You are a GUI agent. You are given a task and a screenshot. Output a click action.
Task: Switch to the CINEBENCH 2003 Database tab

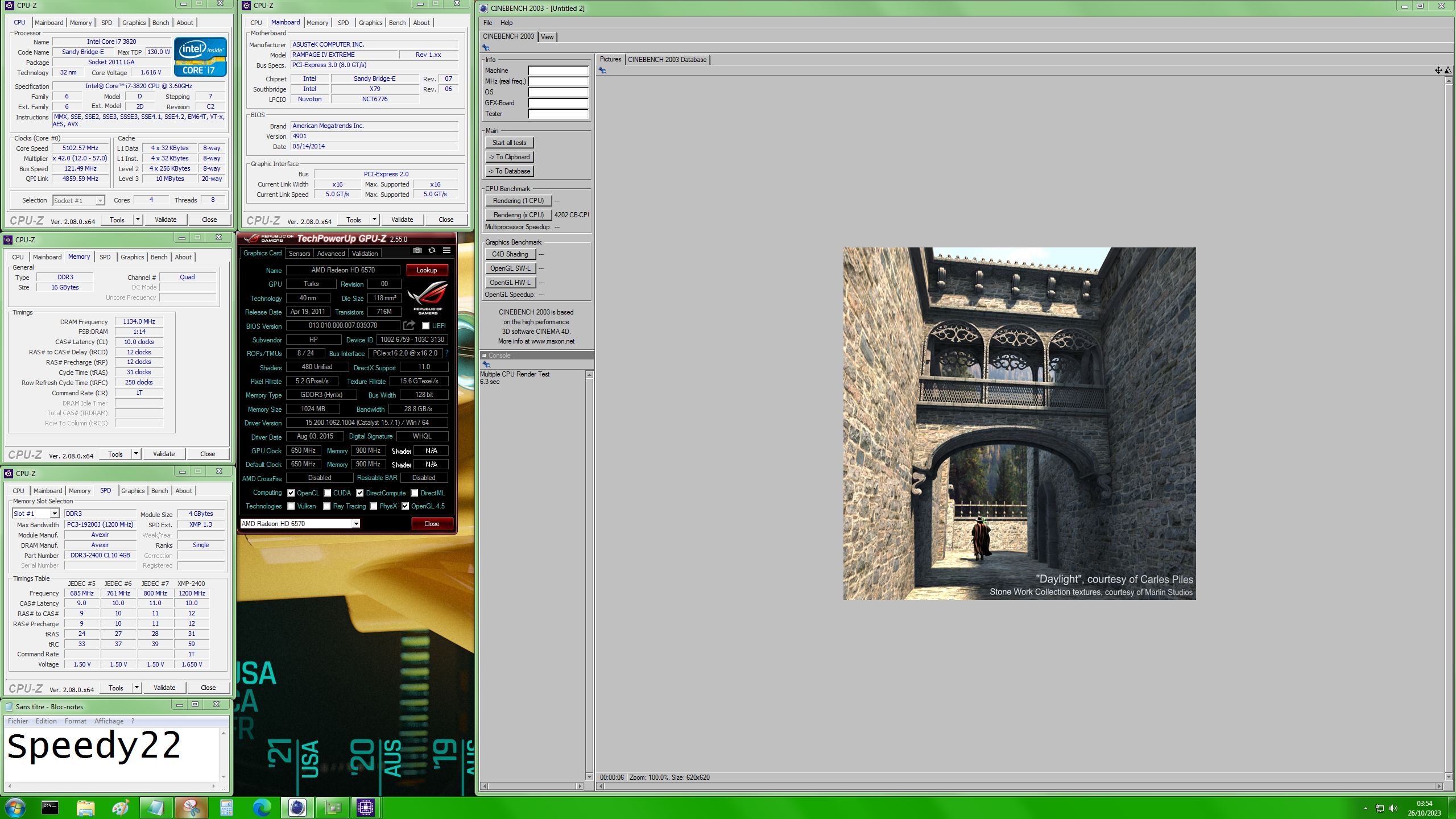667,60
